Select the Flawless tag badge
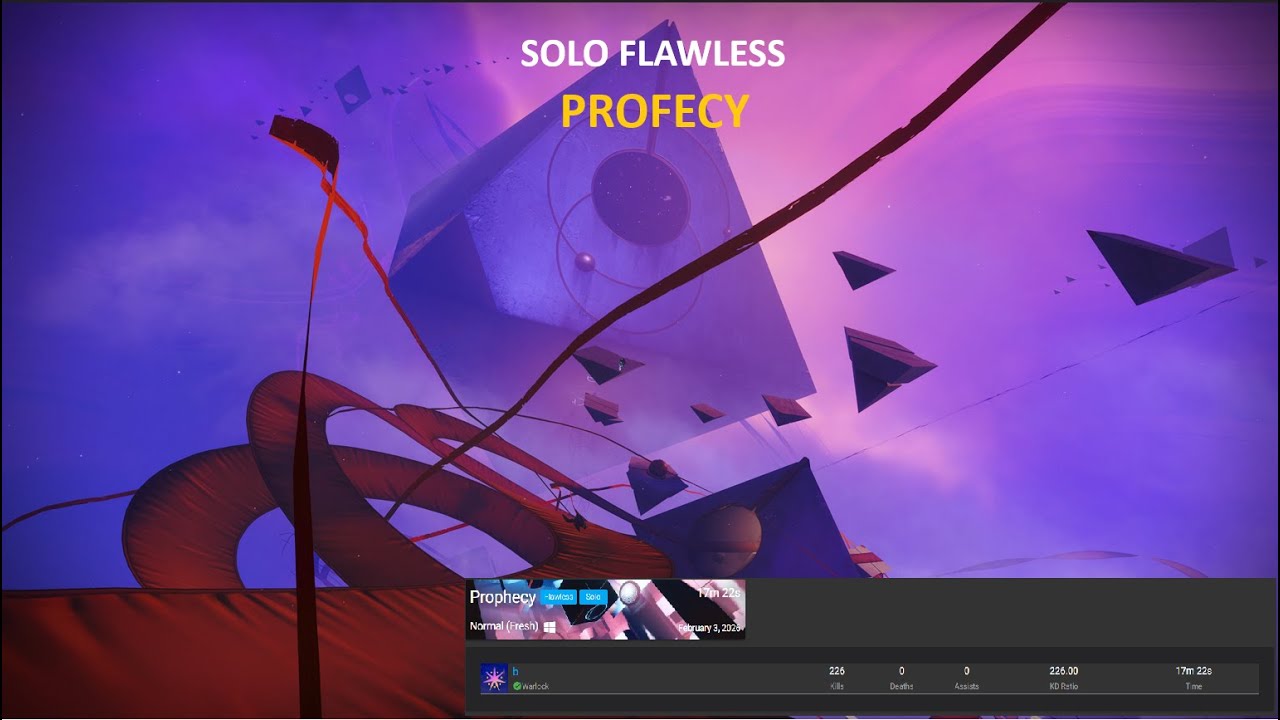This screenshot has height=720, width=1280. click(558, 597)
